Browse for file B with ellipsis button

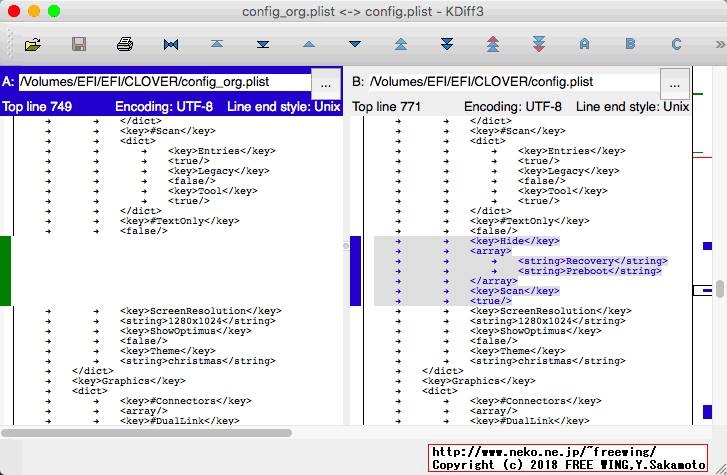pos(675,84)
